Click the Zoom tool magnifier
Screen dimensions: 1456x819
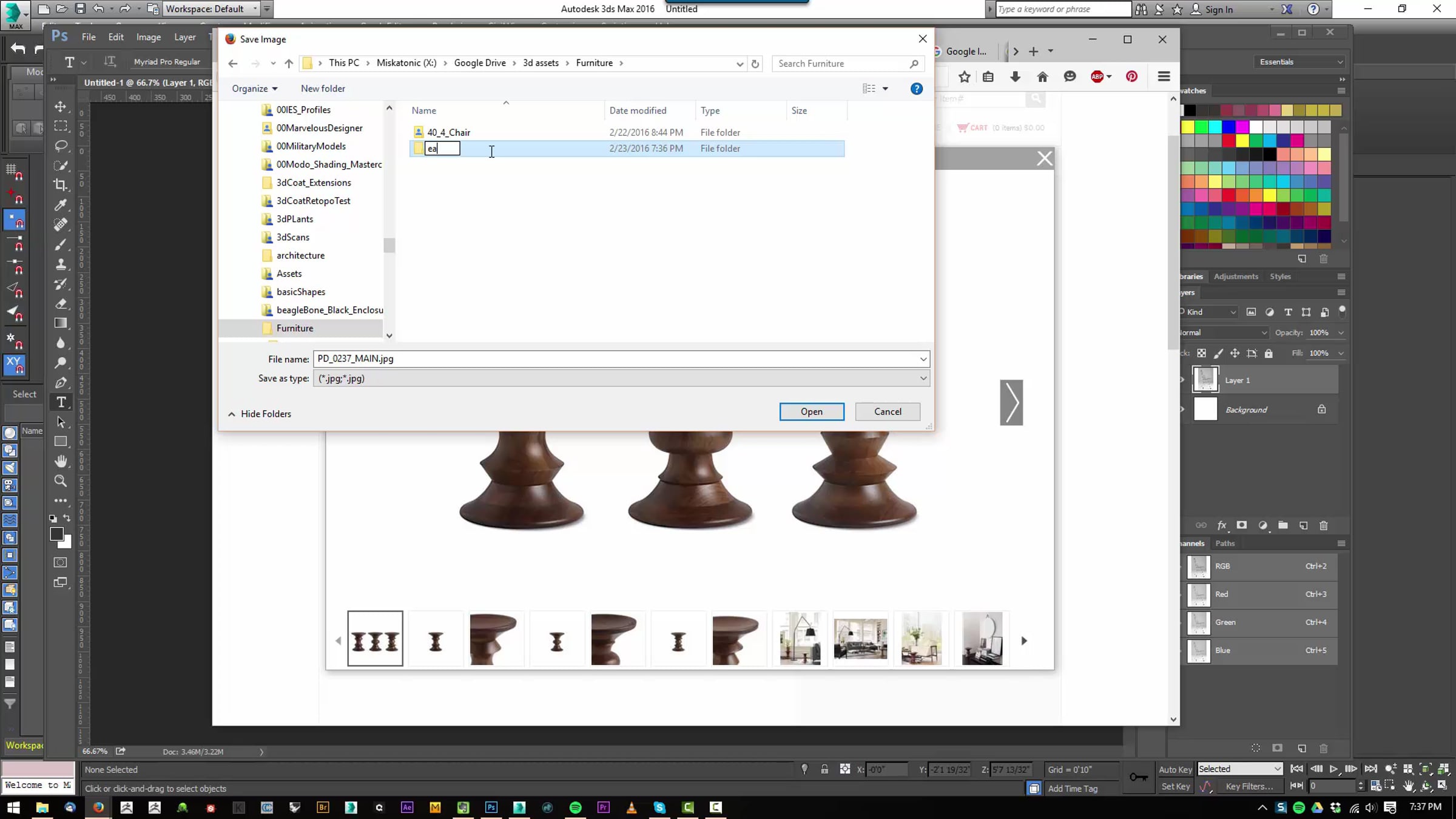pyautogui.click(x=61, y=481)
